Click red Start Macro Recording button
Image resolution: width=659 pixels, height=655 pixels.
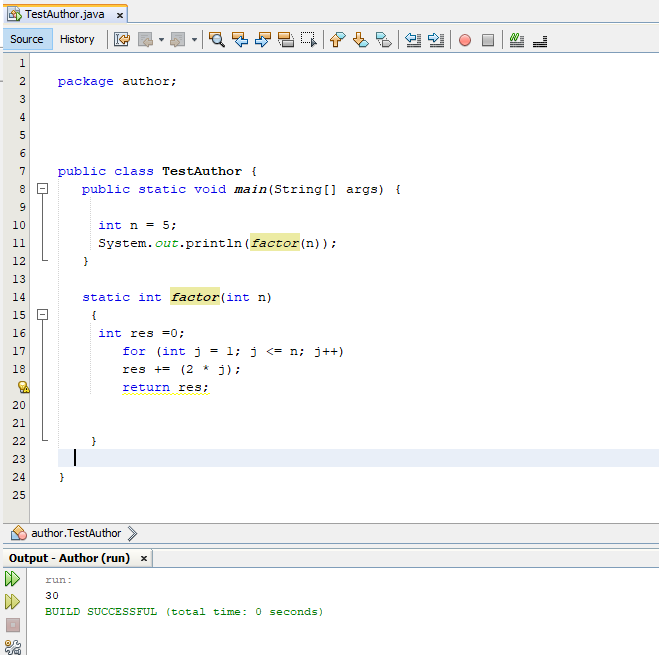(465, 40)
